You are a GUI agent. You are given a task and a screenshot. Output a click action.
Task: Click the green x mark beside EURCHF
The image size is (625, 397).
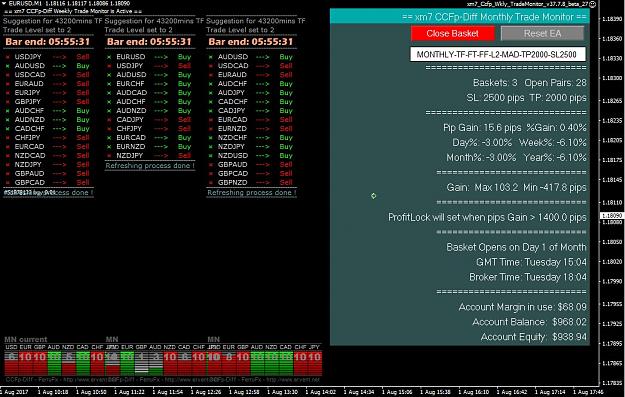109,84
